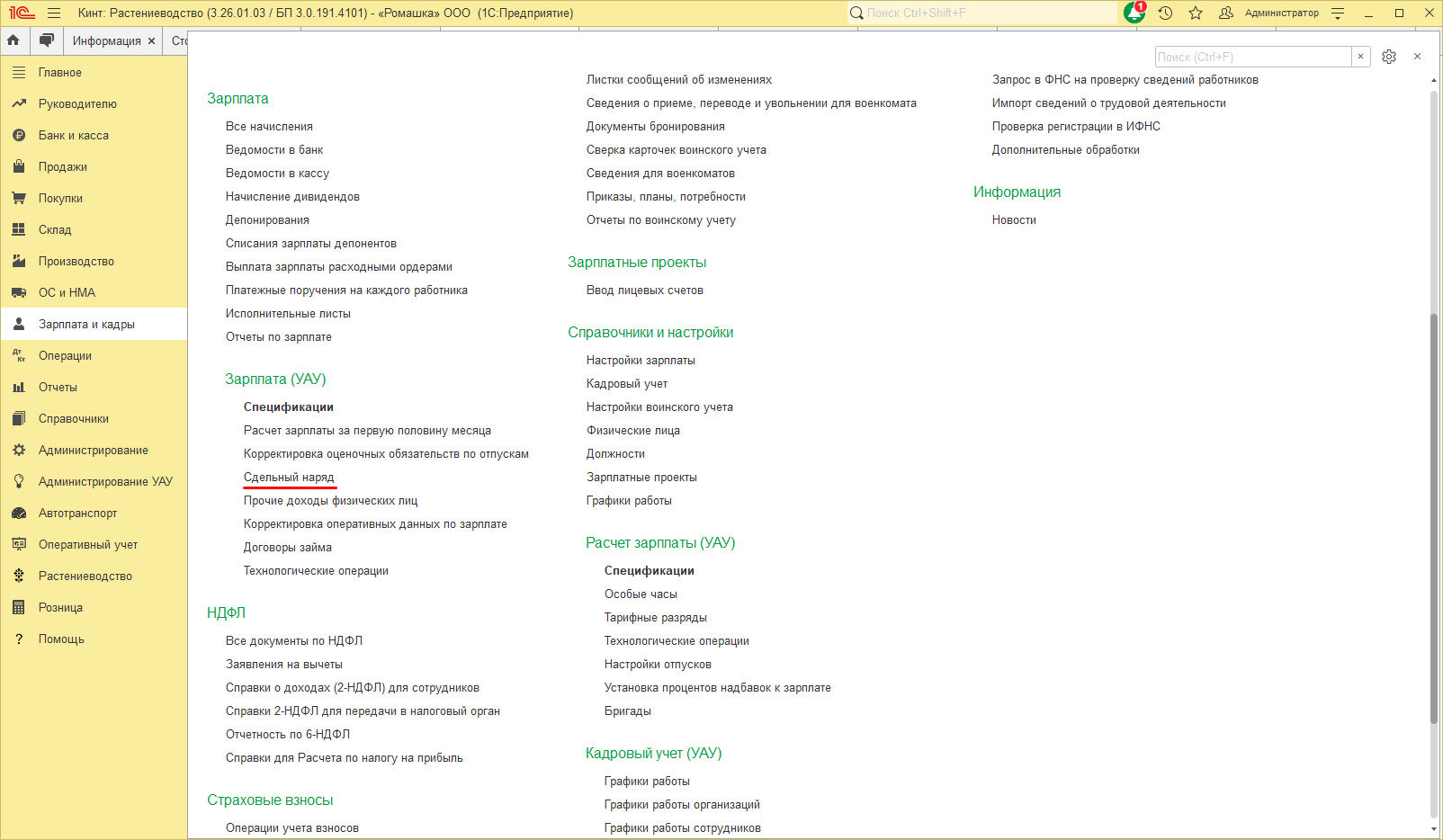Open notifications bell icon
This screenshot has width=1443, height=840.
coord(1134,13)
